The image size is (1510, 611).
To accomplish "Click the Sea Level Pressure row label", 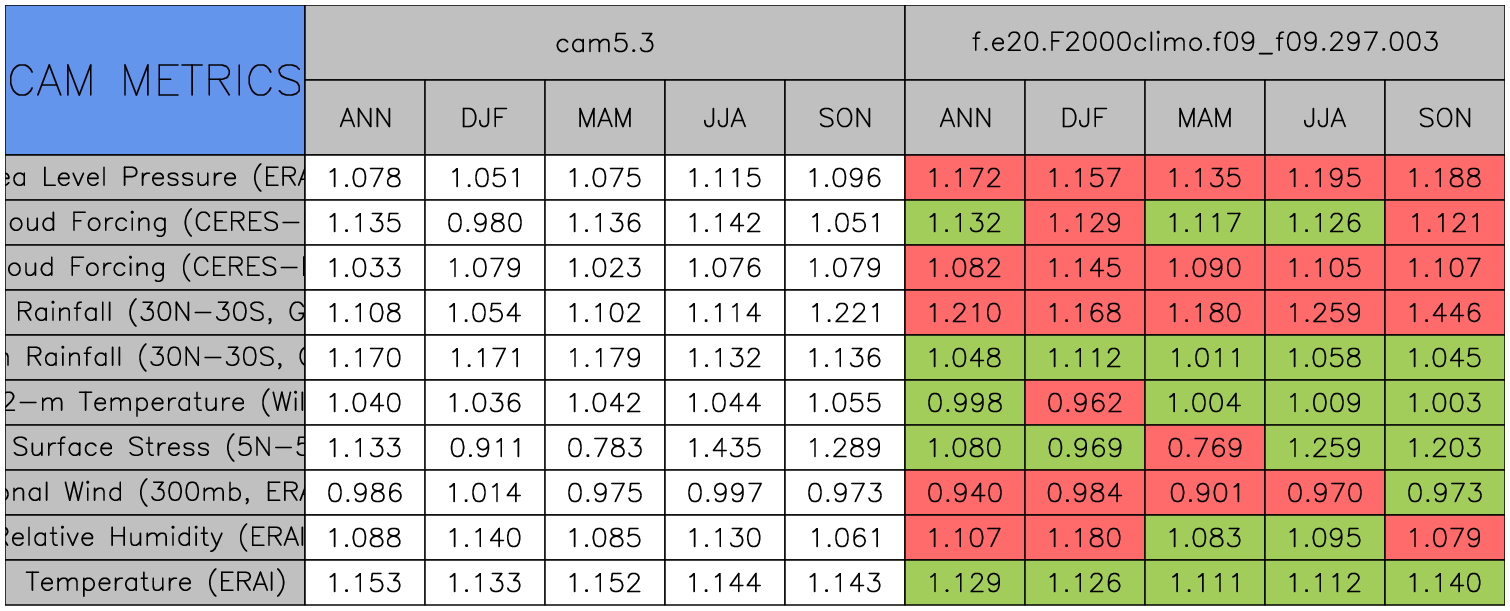I will 154,178.
